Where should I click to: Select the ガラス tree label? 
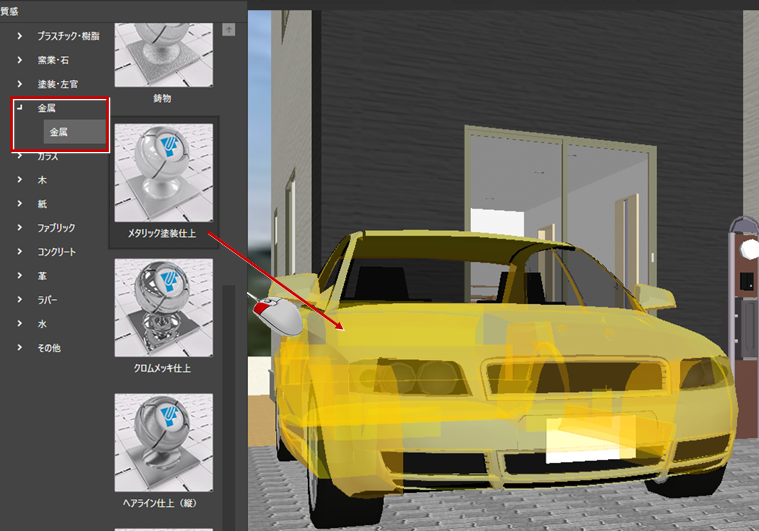tap(48, 156)
